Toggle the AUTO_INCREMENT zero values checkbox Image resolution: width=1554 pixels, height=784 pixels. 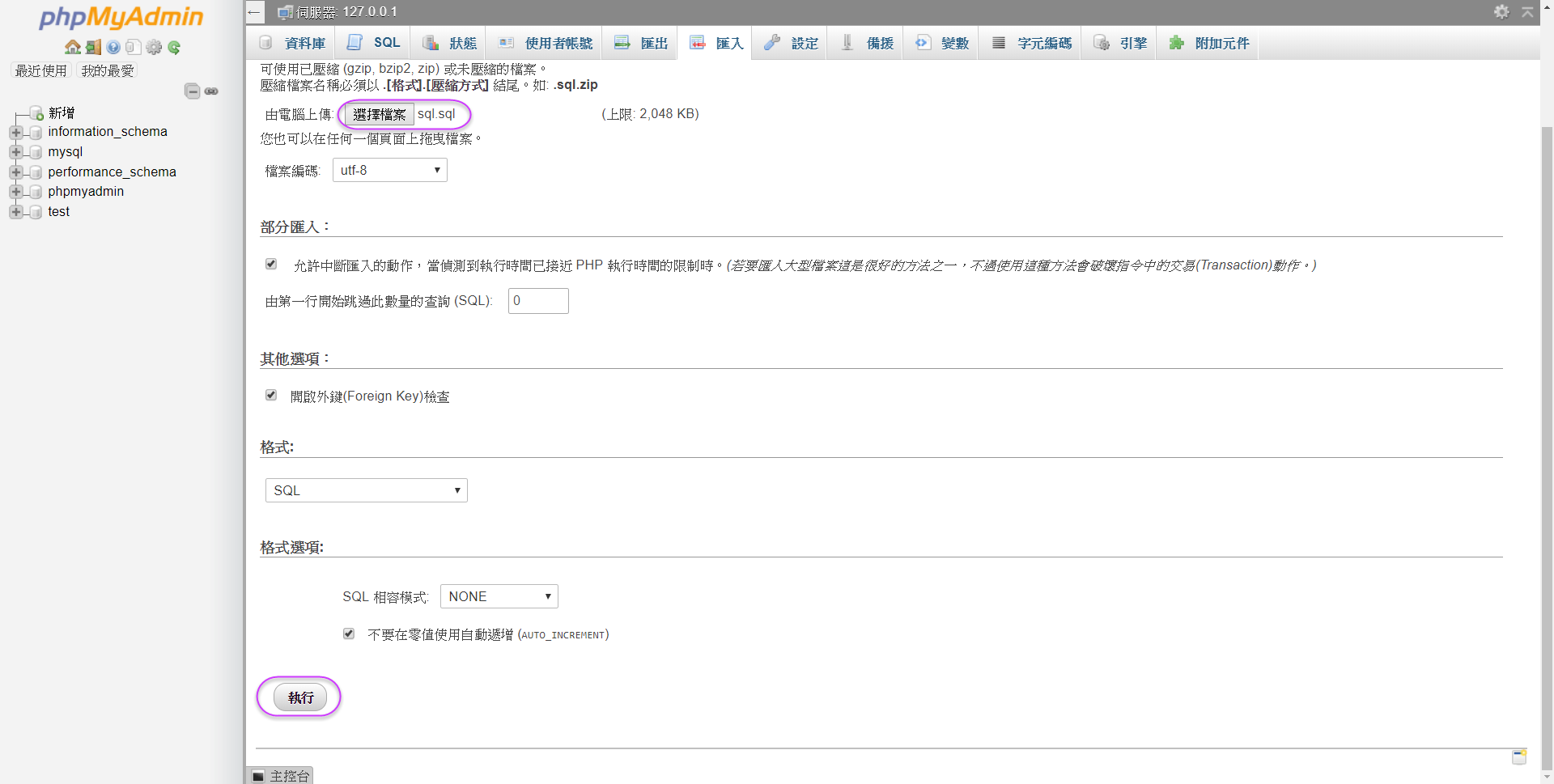349,634
